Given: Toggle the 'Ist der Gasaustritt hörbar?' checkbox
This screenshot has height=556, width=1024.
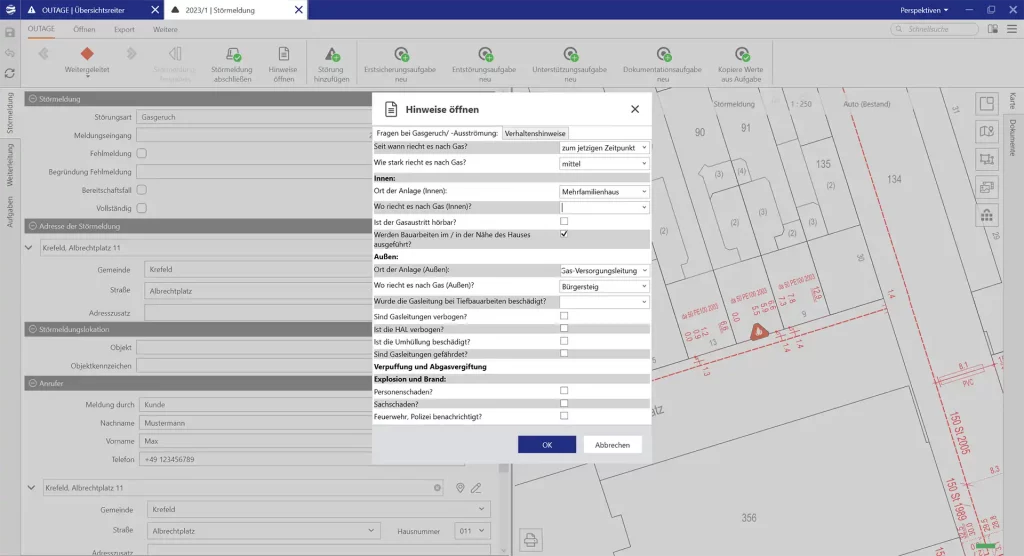Looking at the screenshot, I should tap(564, 221).
